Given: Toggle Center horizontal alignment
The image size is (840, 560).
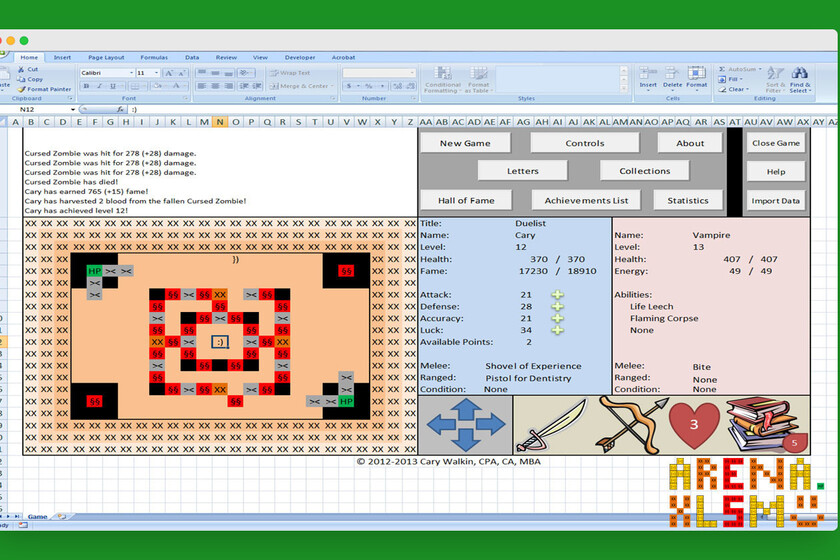Looking at the screenshot, I should coord(215,86).
